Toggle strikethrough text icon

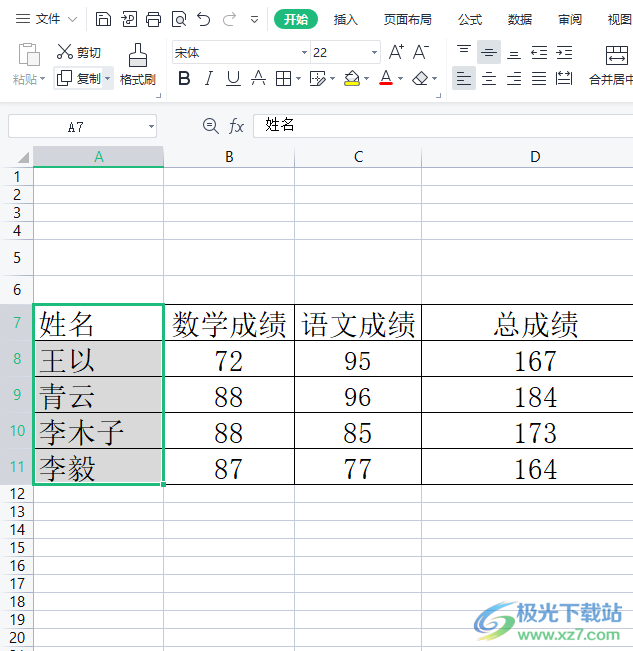click(x=258, y=78)
